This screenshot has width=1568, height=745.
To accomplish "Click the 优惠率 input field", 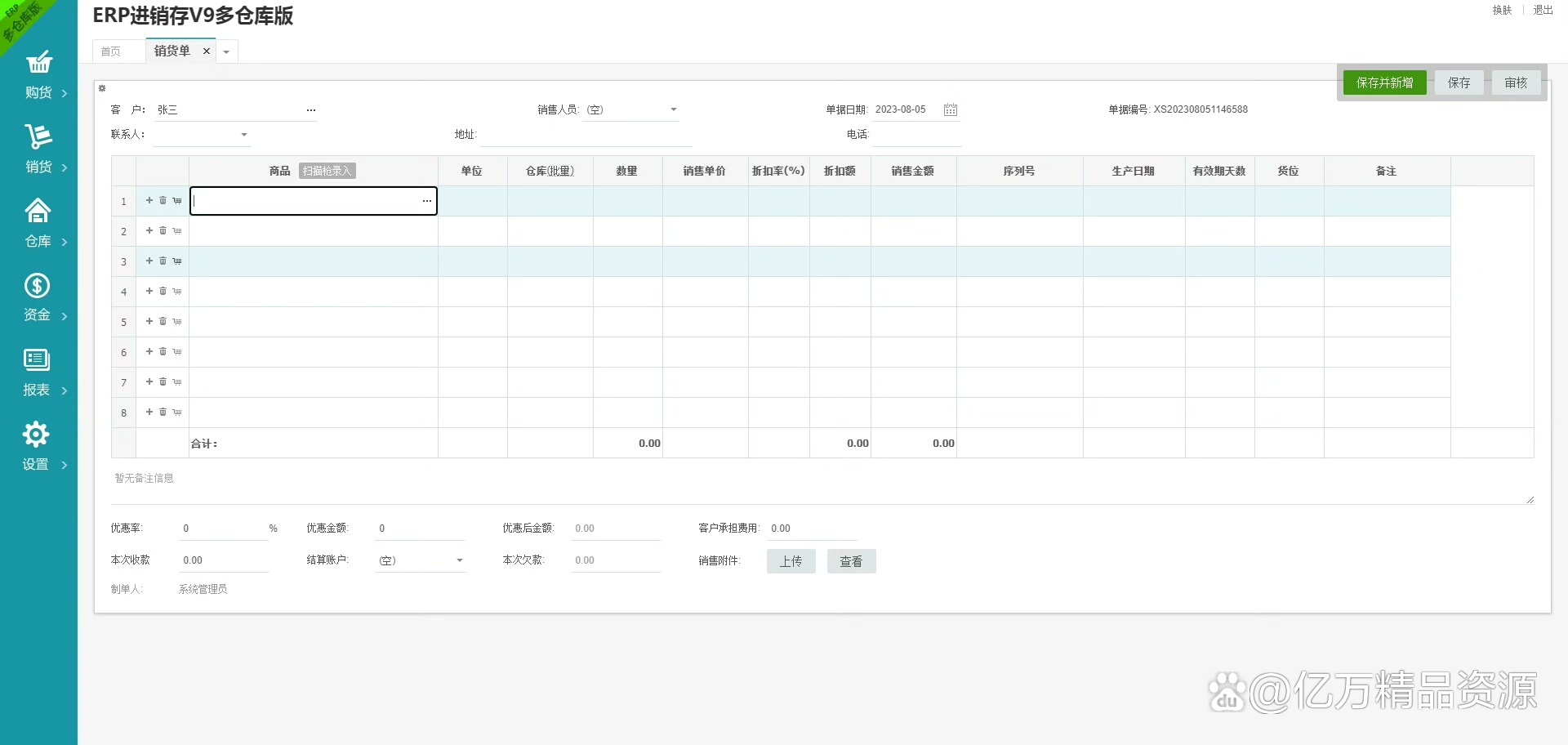I will [223, 529].
